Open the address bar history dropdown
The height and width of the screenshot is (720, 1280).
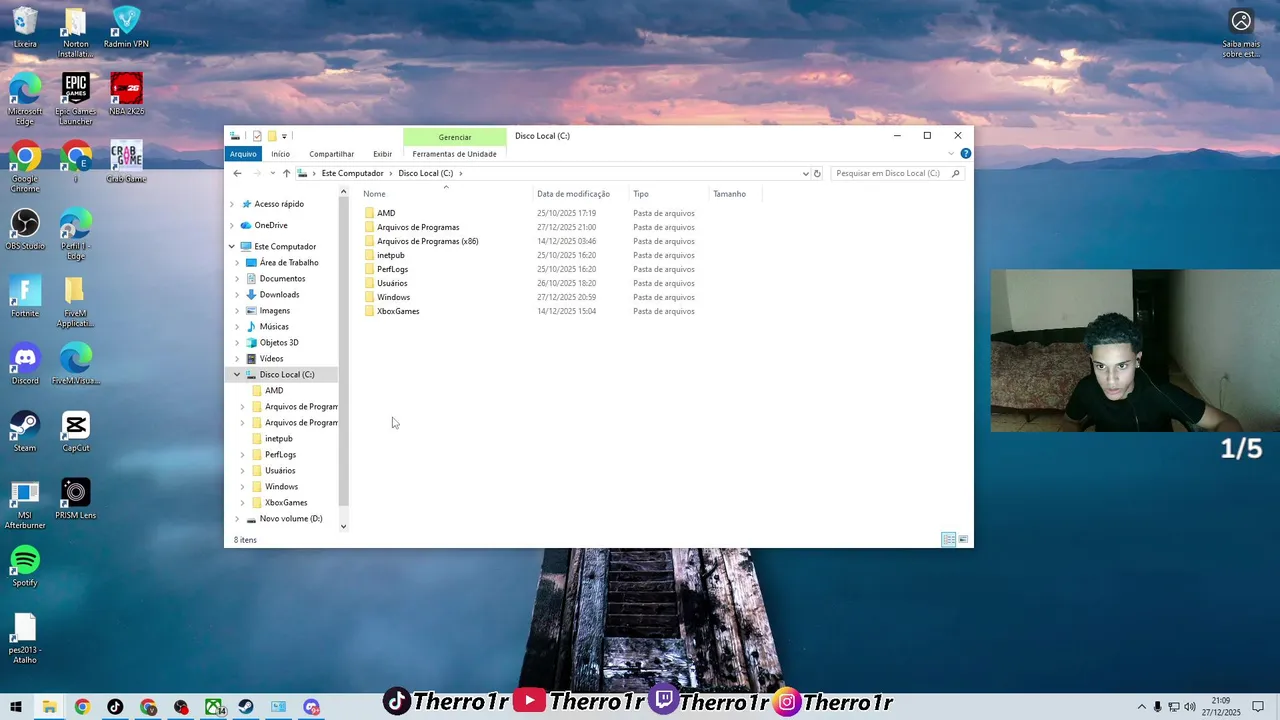point(806,173)
